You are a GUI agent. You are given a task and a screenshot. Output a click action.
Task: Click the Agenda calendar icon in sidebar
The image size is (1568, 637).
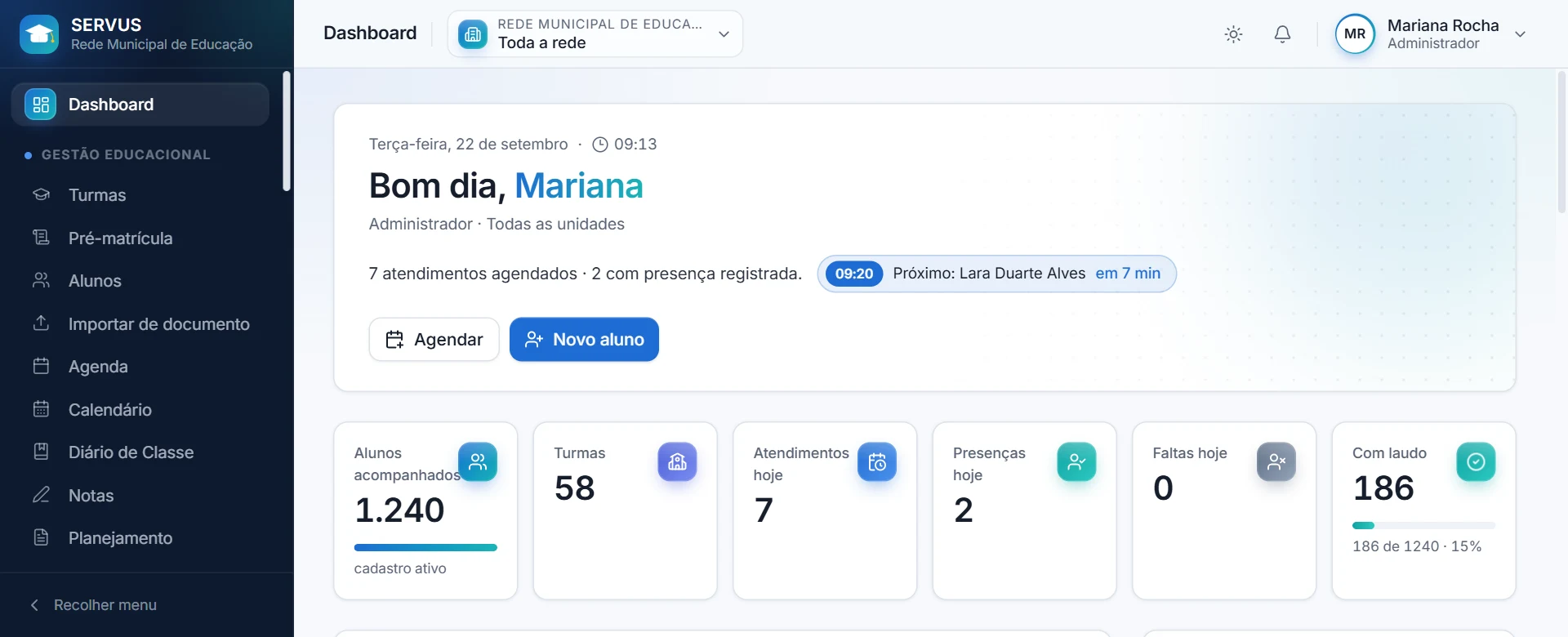point(41,366)
